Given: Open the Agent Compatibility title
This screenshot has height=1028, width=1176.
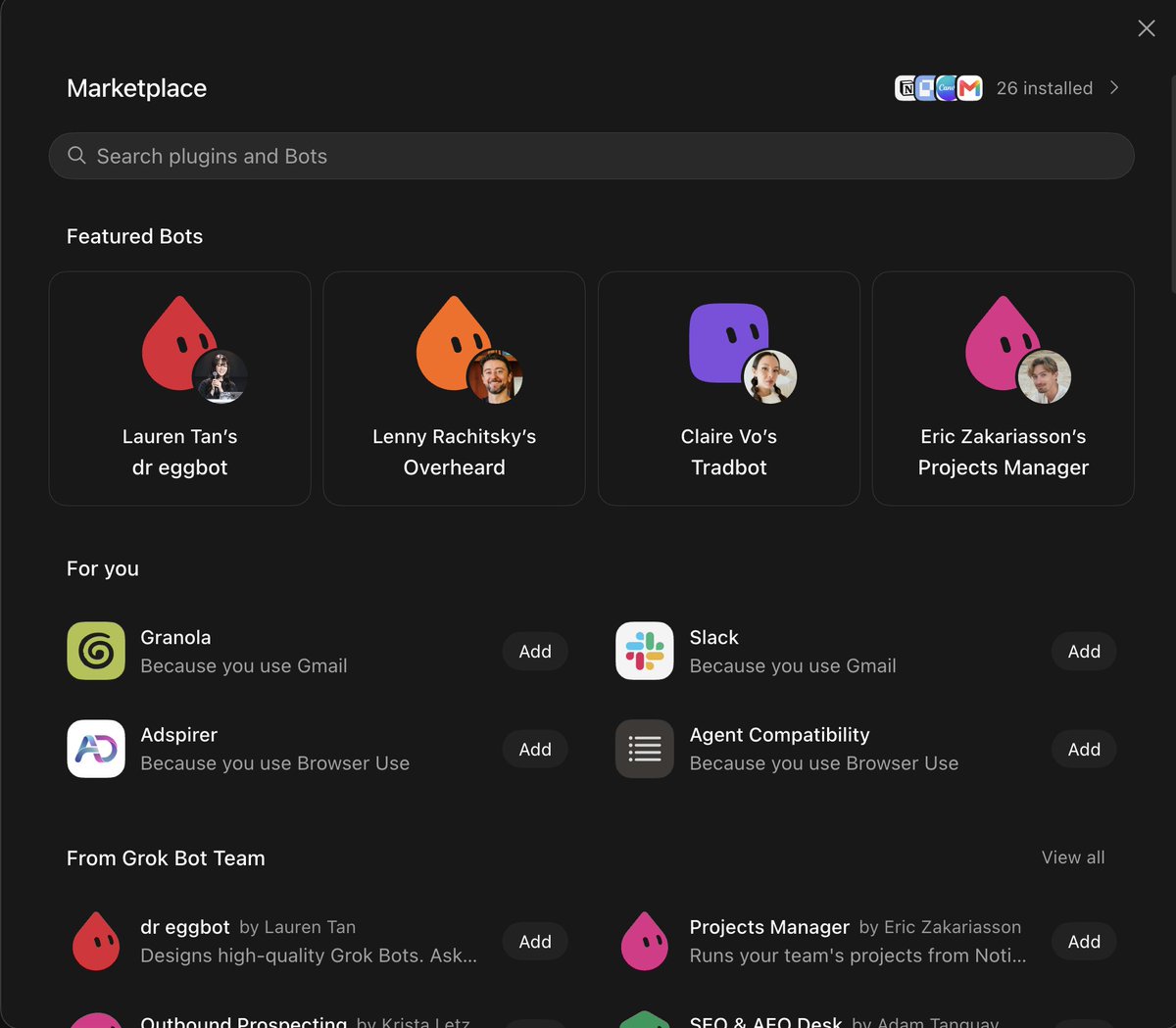Looking at the screenshot, I should (x=779, y=735).
